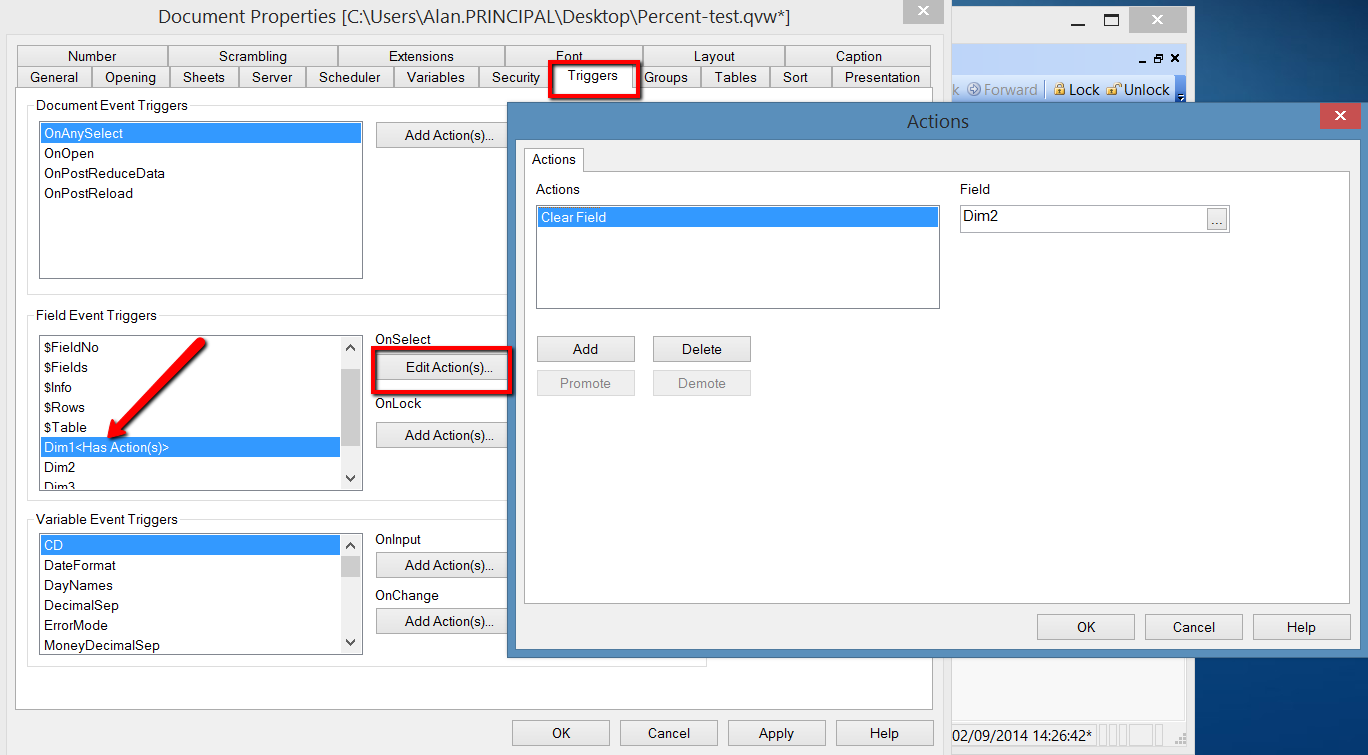The height and width of the screenshot is (755, 1368).
Task: Select $Table in the field triggers list
Action: (190, 427)
